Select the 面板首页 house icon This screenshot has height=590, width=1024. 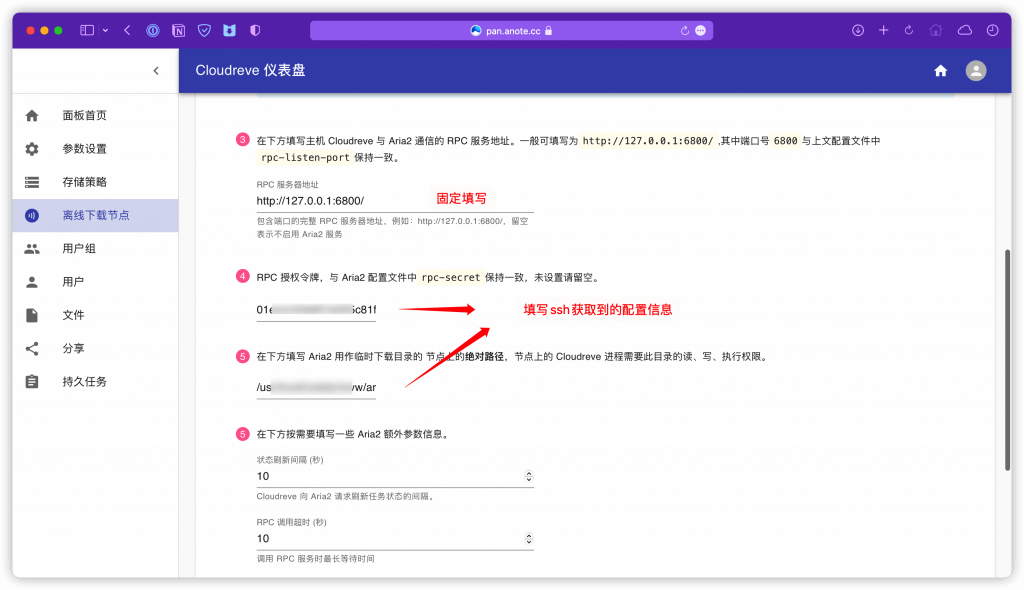coord(31,115)
